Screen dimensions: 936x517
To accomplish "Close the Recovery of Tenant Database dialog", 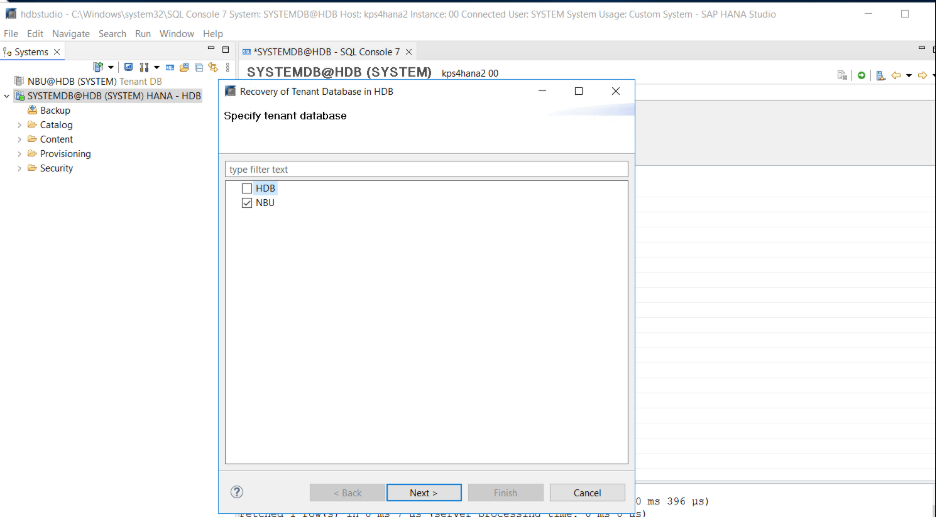I will 615,91.
